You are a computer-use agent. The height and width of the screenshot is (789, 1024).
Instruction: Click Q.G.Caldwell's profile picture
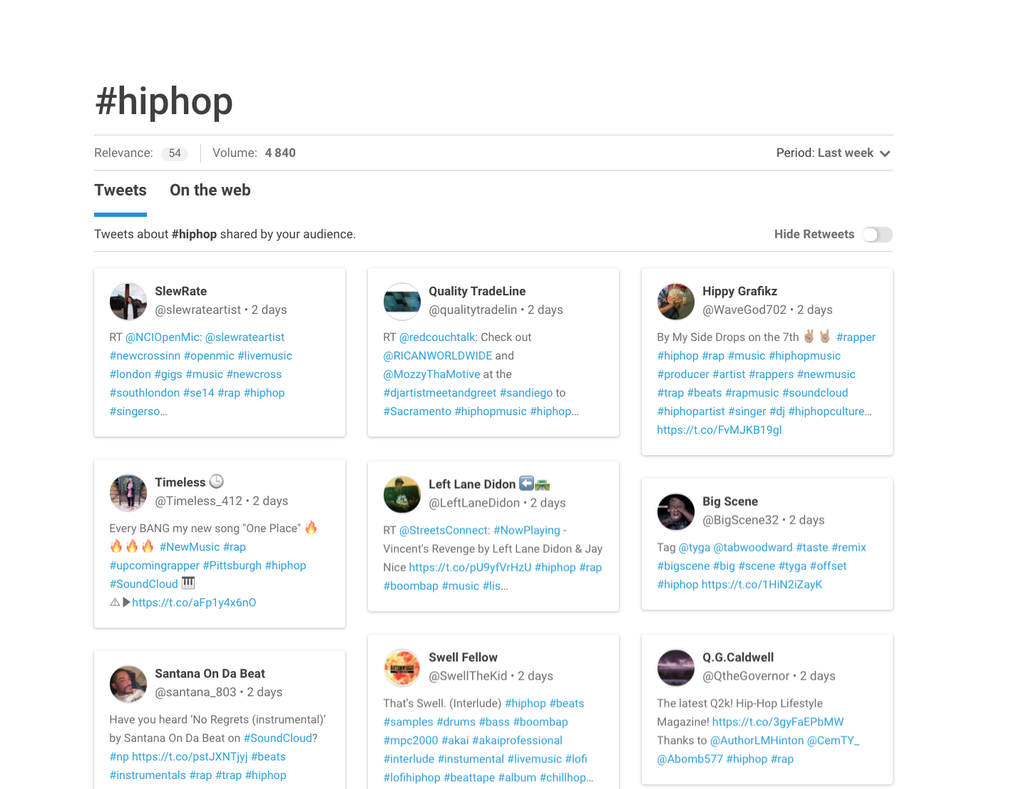(676, 667)
